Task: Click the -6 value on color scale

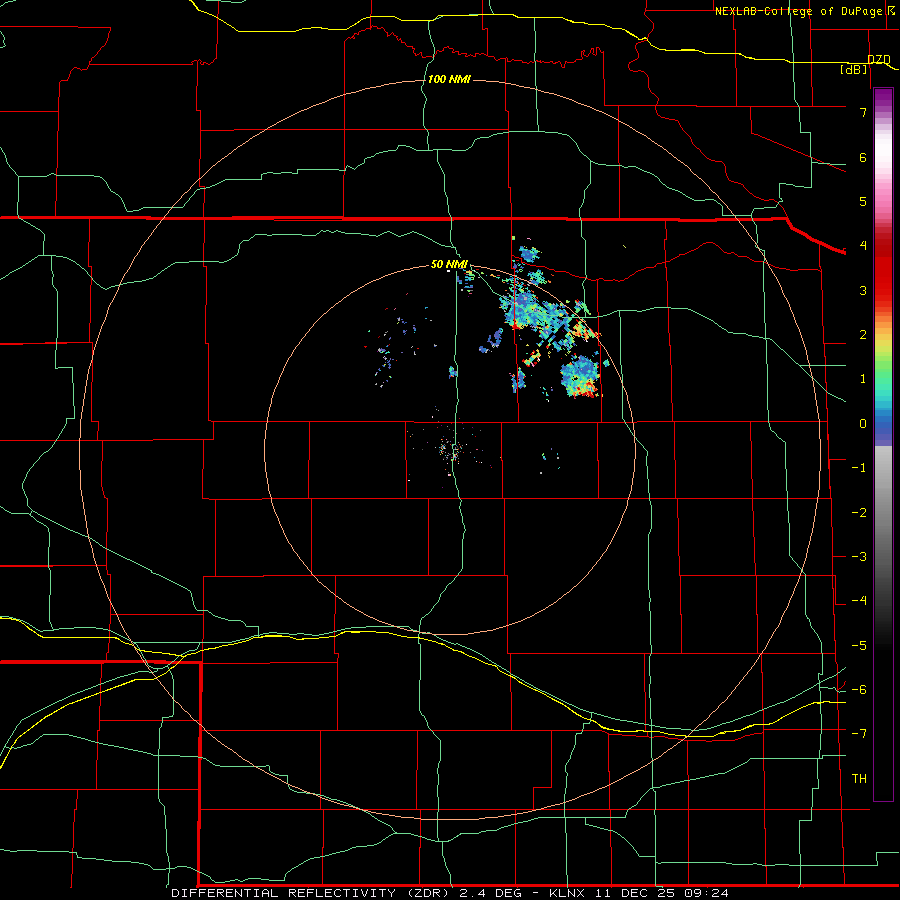Action: pyautogui.click(x=859, y=690)
